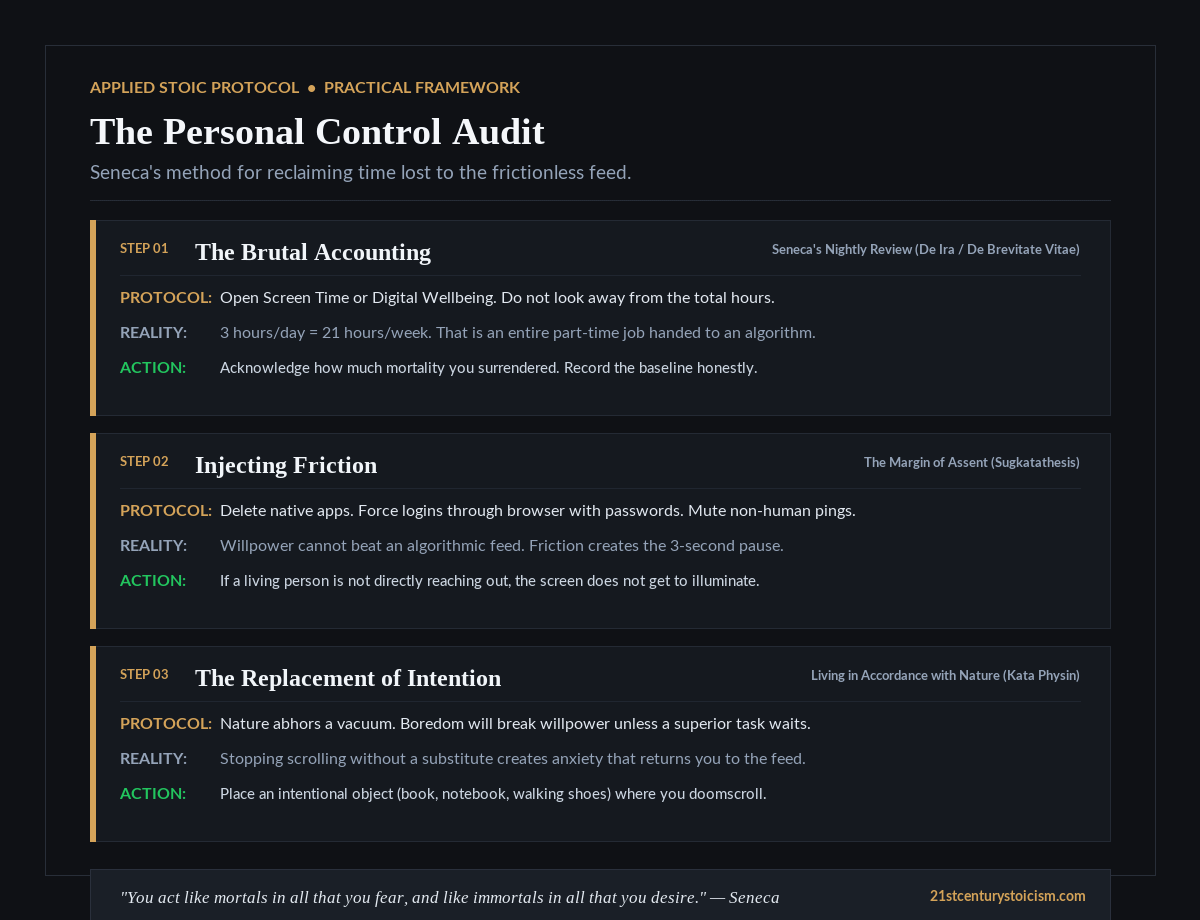Click the subtitle about Seneca's method

pos(361,172)
